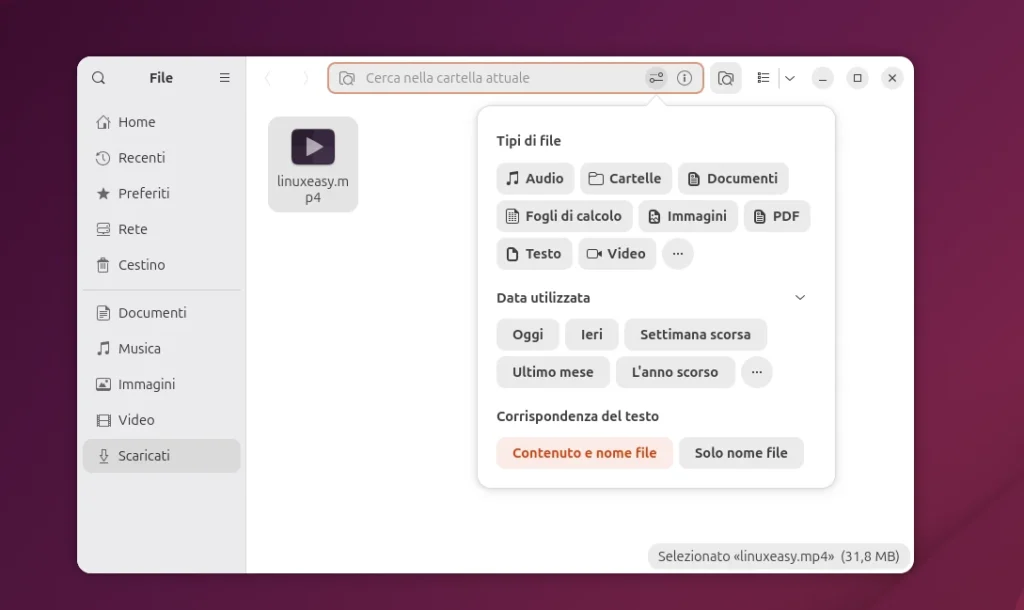
Task: Open Cestino trash in sidebar
Action: pos(141,265)
